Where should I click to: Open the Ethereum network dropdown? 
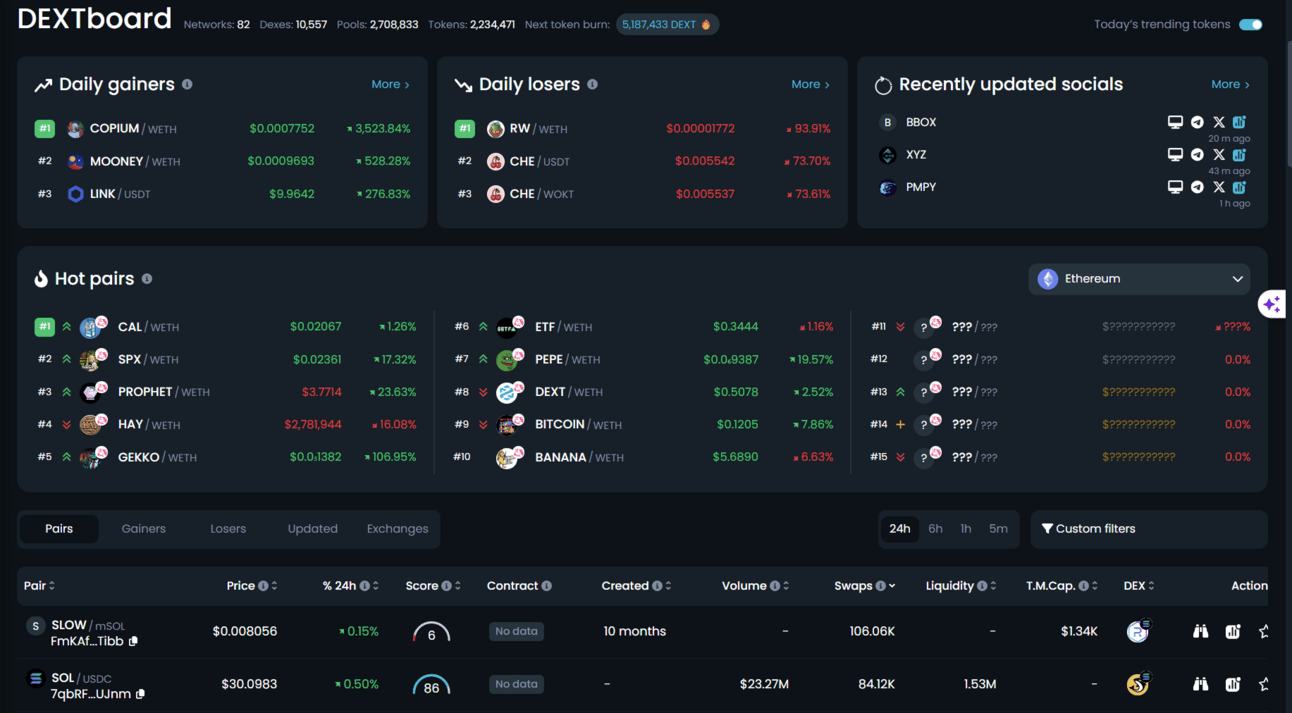tap(1139, 279)
